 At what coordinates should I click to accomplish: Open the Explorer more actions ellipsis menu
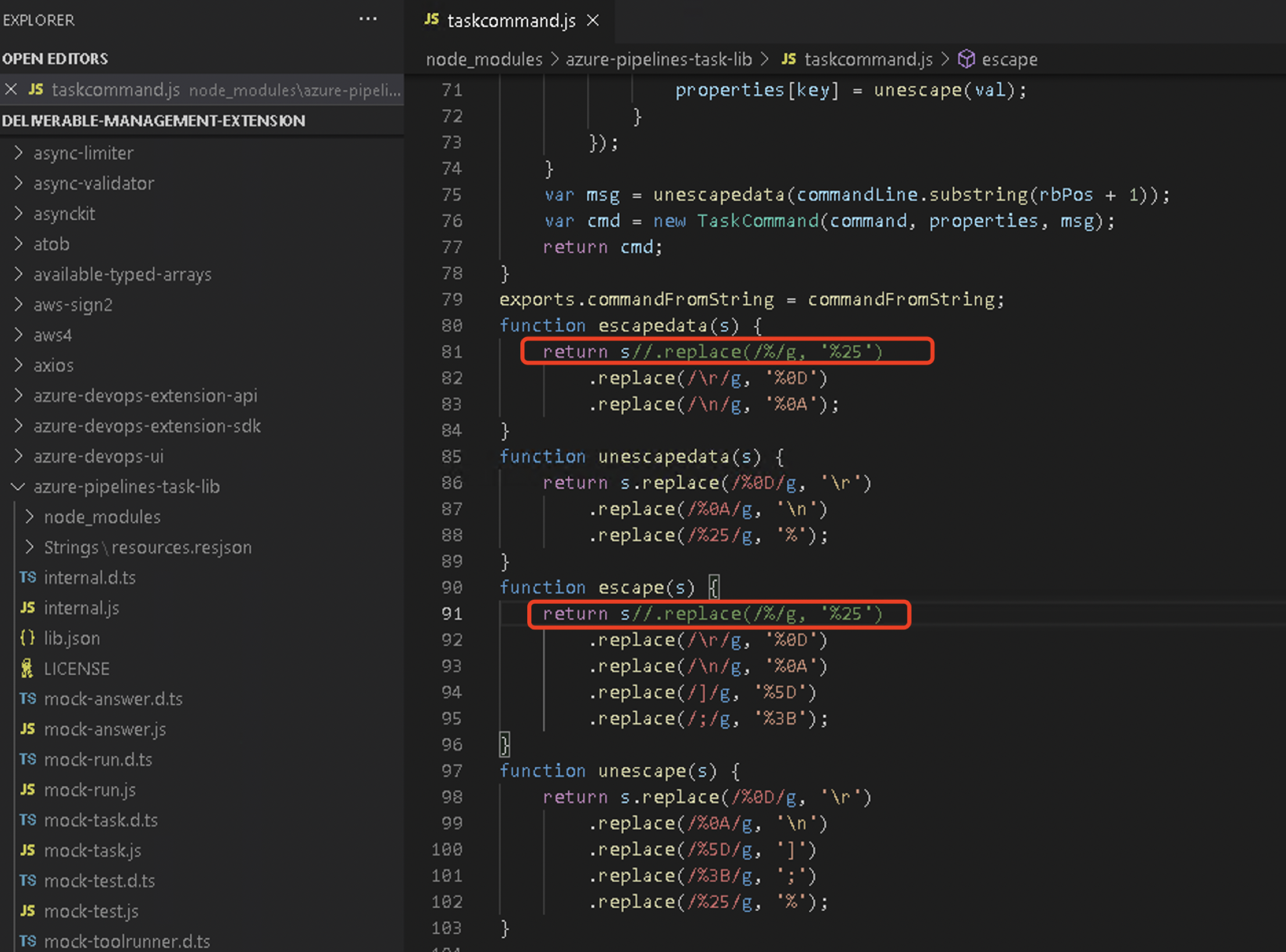[x=367, y=20]
